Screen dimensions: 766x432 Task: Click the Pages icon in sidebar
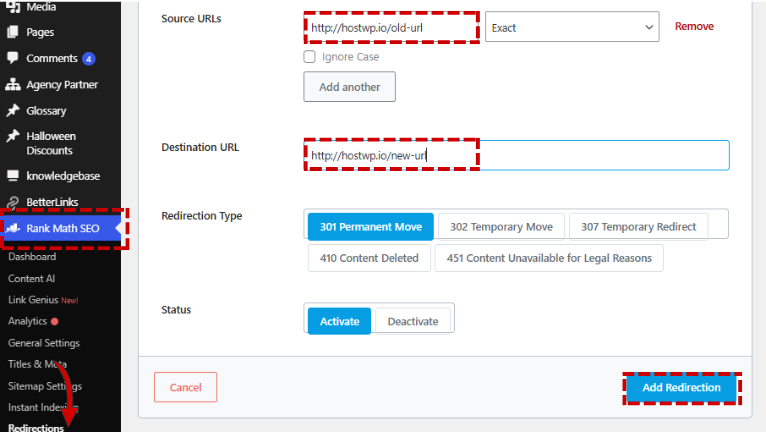pos(13,32)
